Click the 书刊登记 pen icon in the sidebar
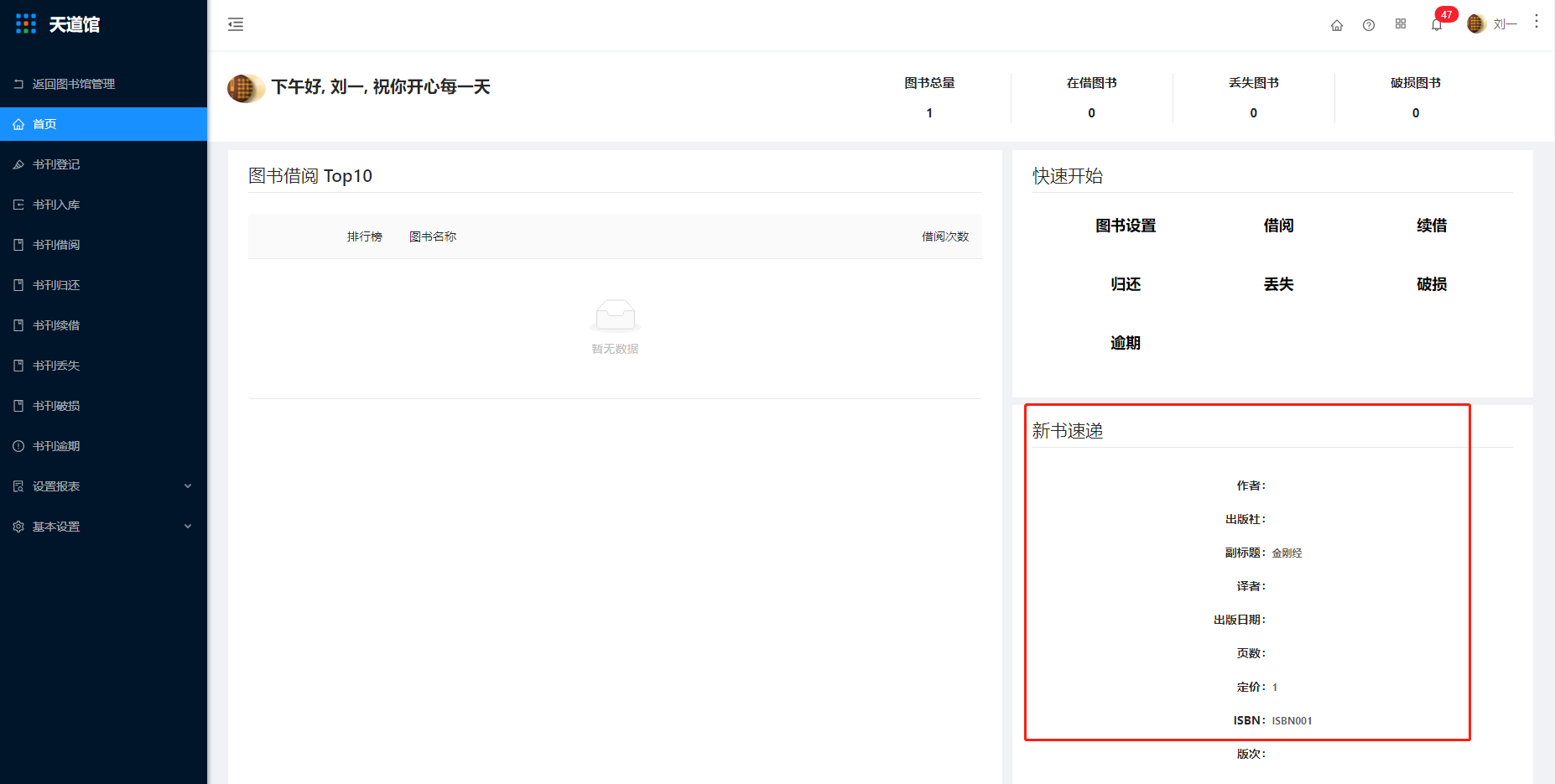The height and width of the screenshot is (784, 1555). [18, 164]
